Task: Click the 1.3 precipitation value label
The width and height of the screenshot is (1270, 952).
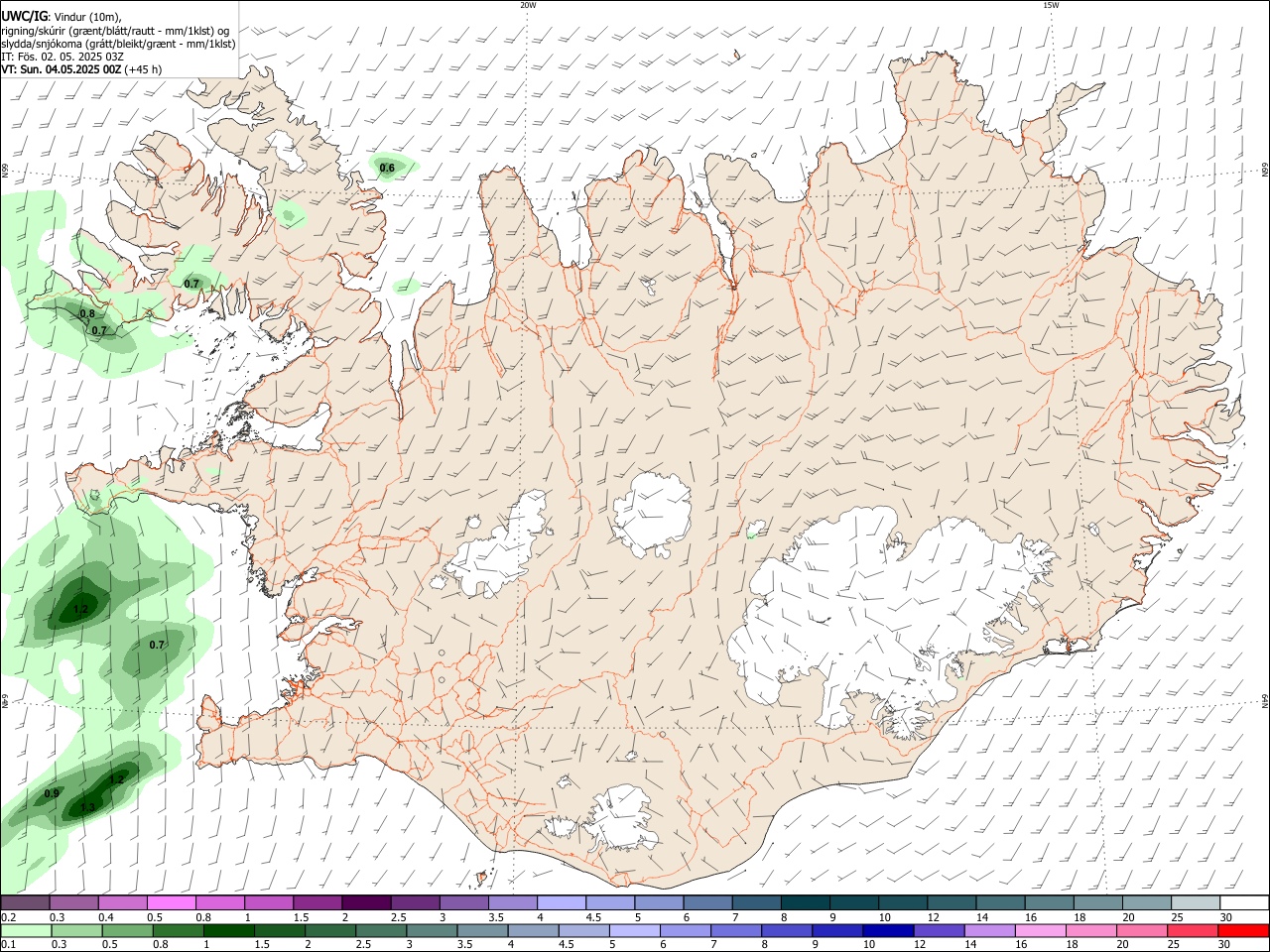Action: 88,807
